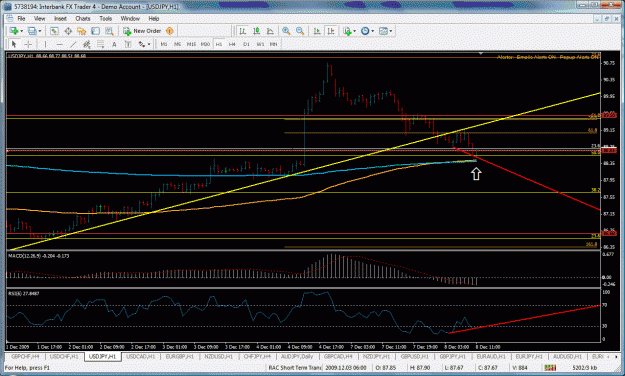625x376 pixels.
Task: Expand the Indicators dropdown arrow
Action: (x=354, y=31)
